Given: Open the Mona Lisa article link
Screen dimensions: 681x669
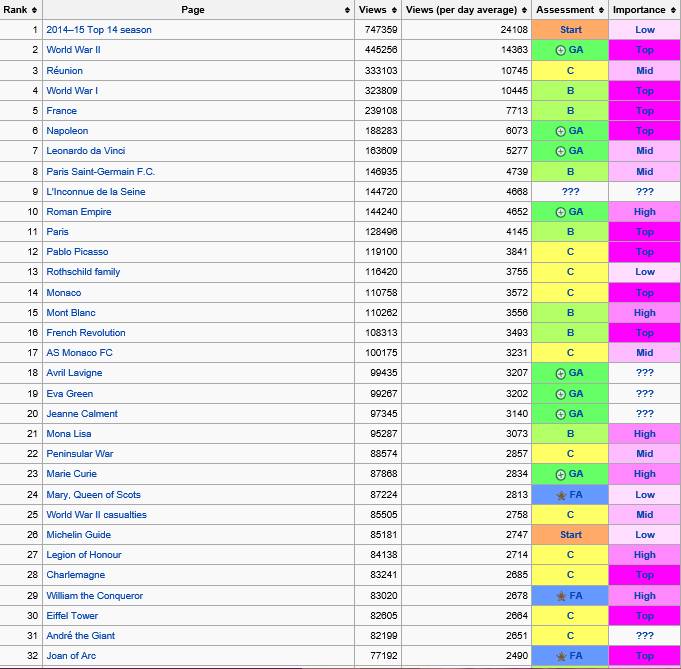Looking at the screenshot, I should tap(69, 434).
